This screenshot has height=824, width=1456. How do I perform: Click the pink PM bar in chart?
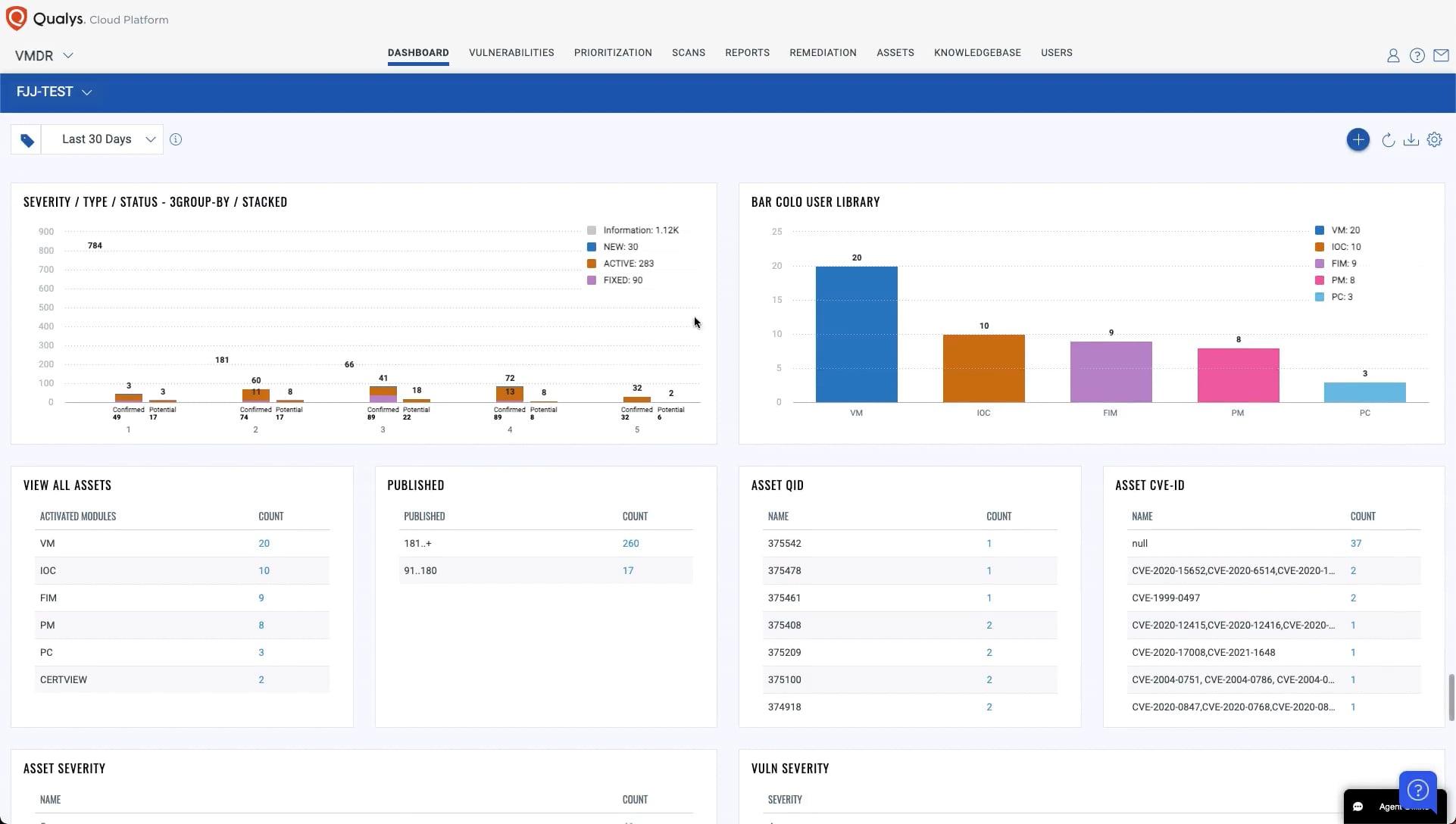pyautogui.click(x=1238, y=375)
